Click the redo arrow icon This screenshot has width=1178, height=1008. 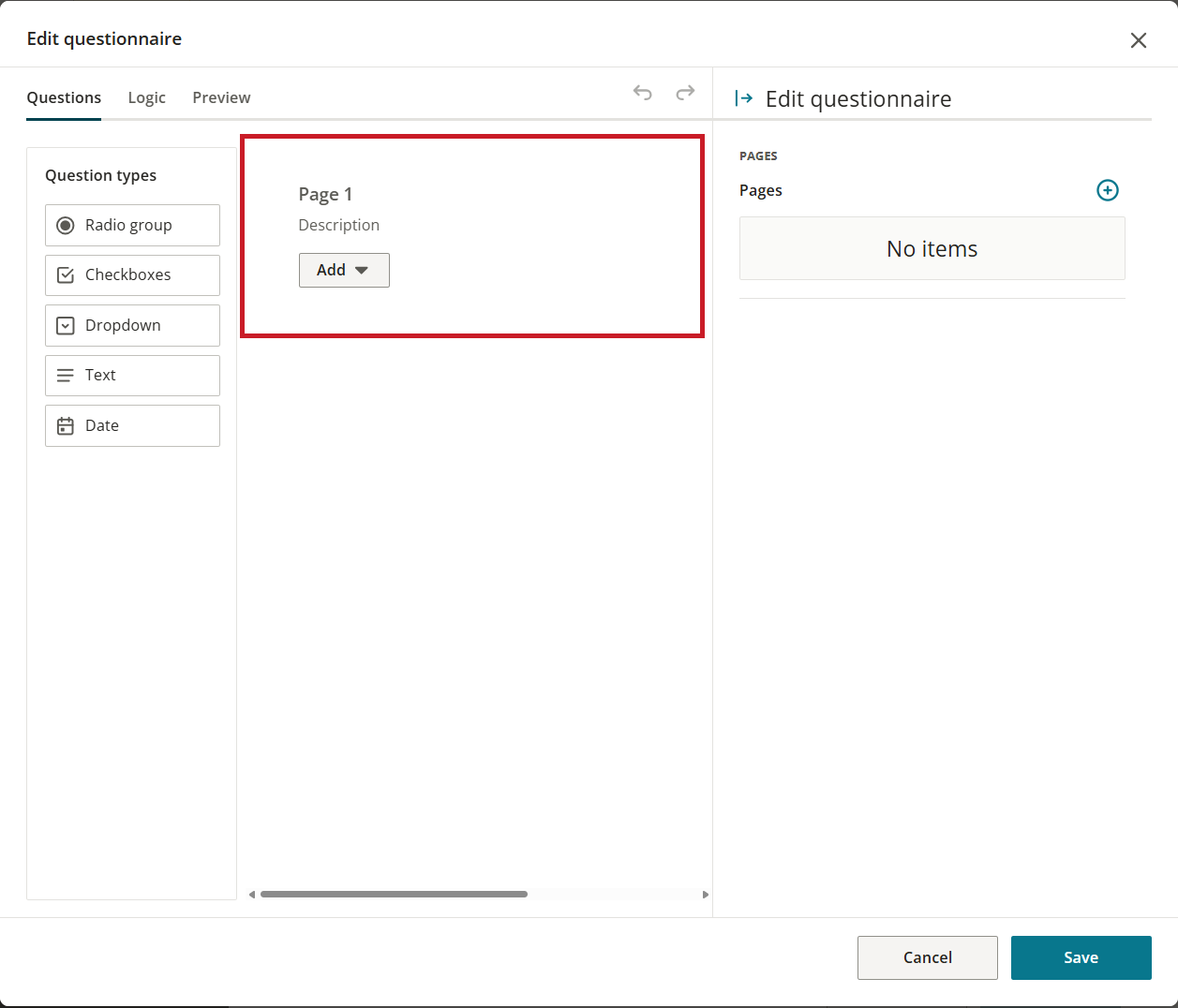(685, 92)
